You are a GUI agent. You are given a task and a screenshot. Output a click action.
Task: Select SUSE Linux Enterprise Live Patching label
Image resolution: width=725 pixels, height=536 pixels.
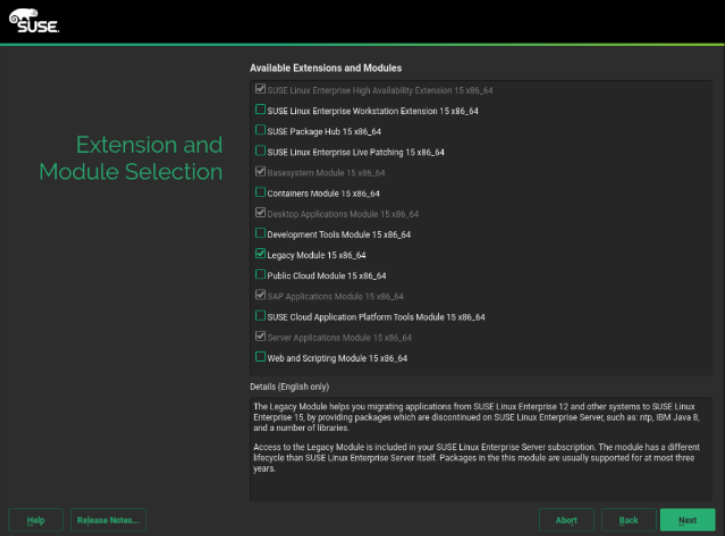tap(356, 153)
